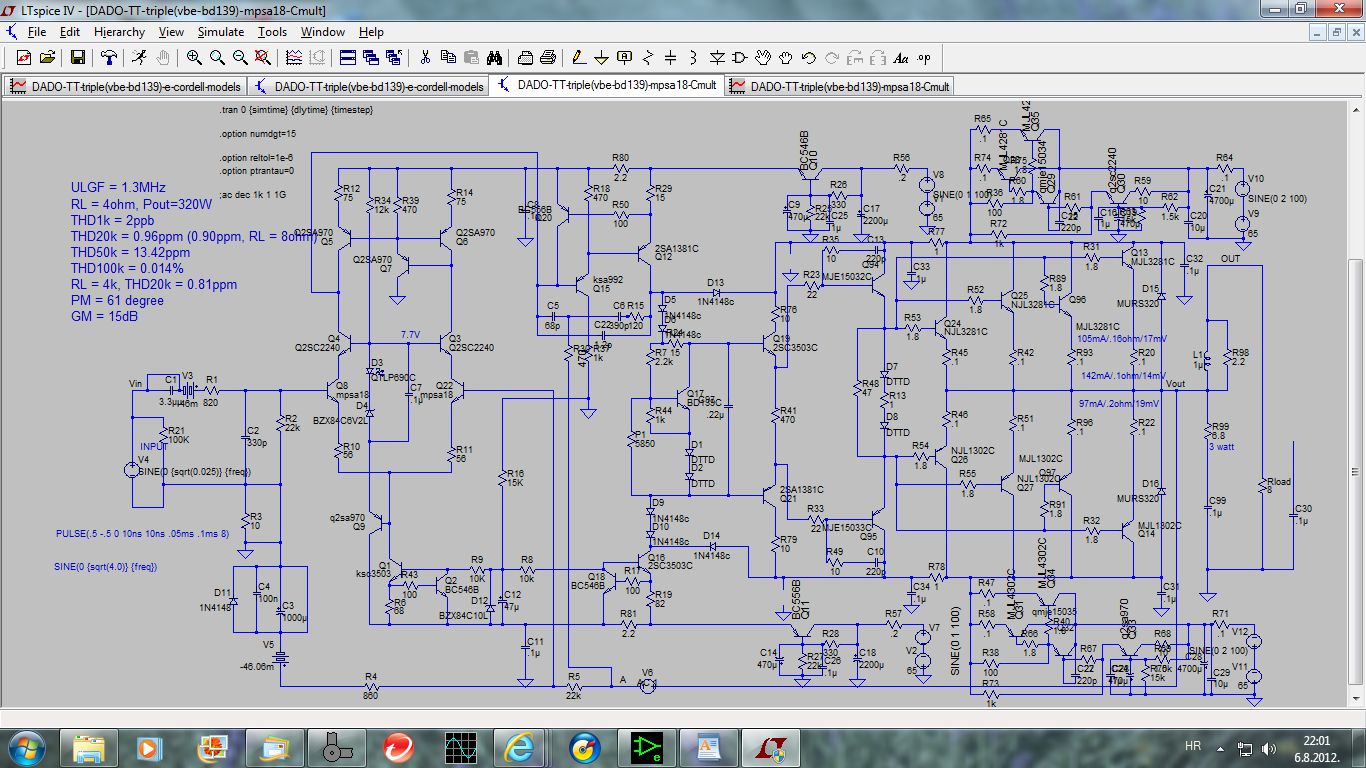
Task: Open the Window menu
Action: pos(323,32)
